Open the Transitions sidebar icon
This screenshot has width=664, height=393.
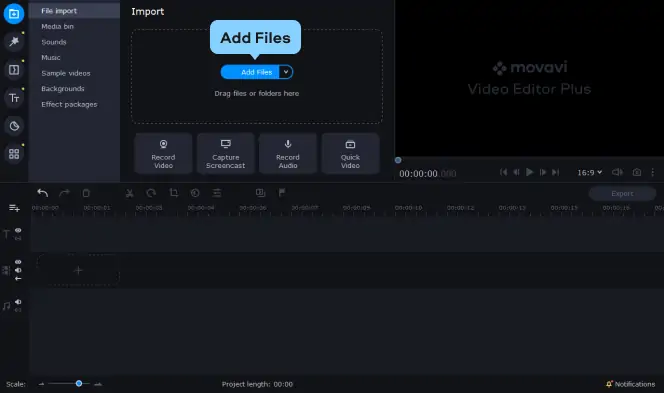click(14, 70)
